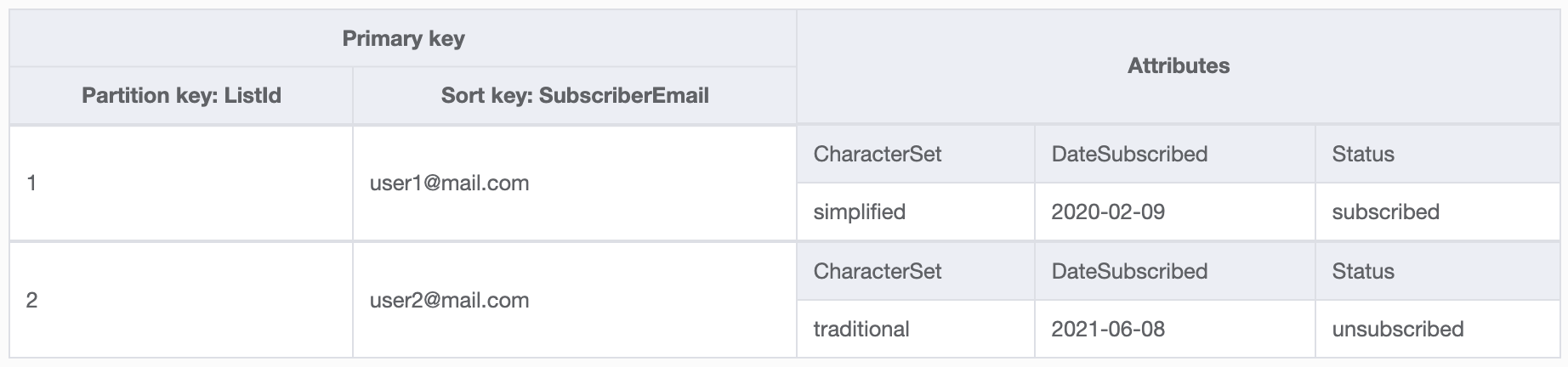Click the subscribed status value
Viewport: 1568px width, 367px height.
[1385, 212]
